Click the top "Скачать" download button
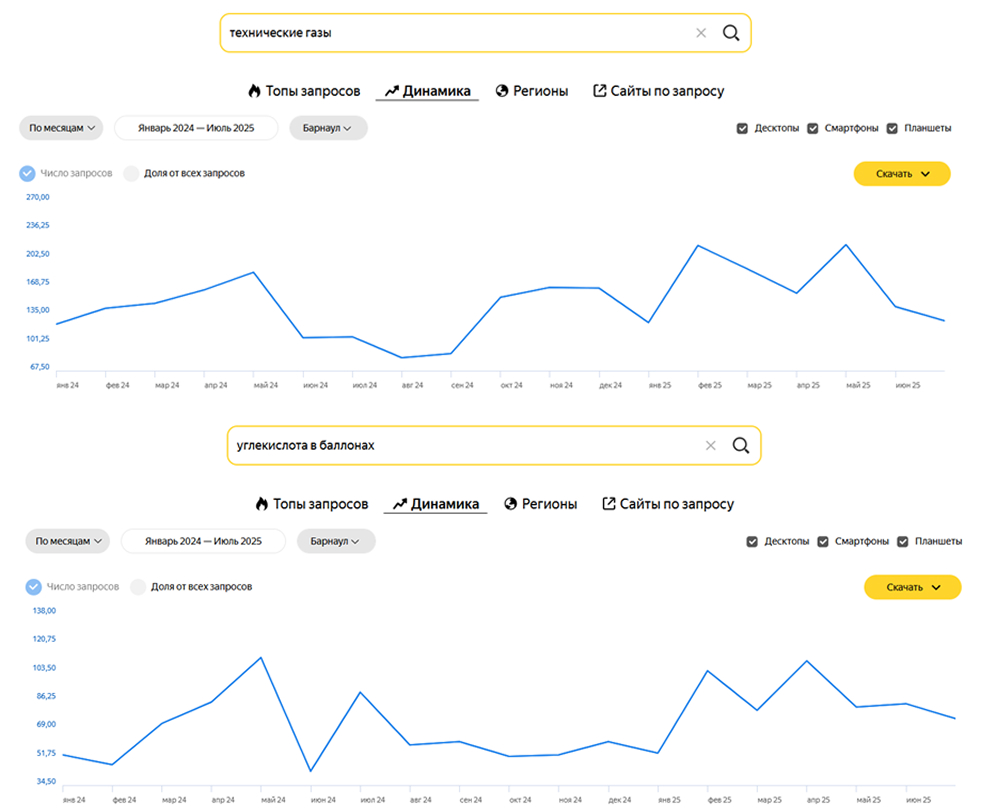 (x=901, y=174)
